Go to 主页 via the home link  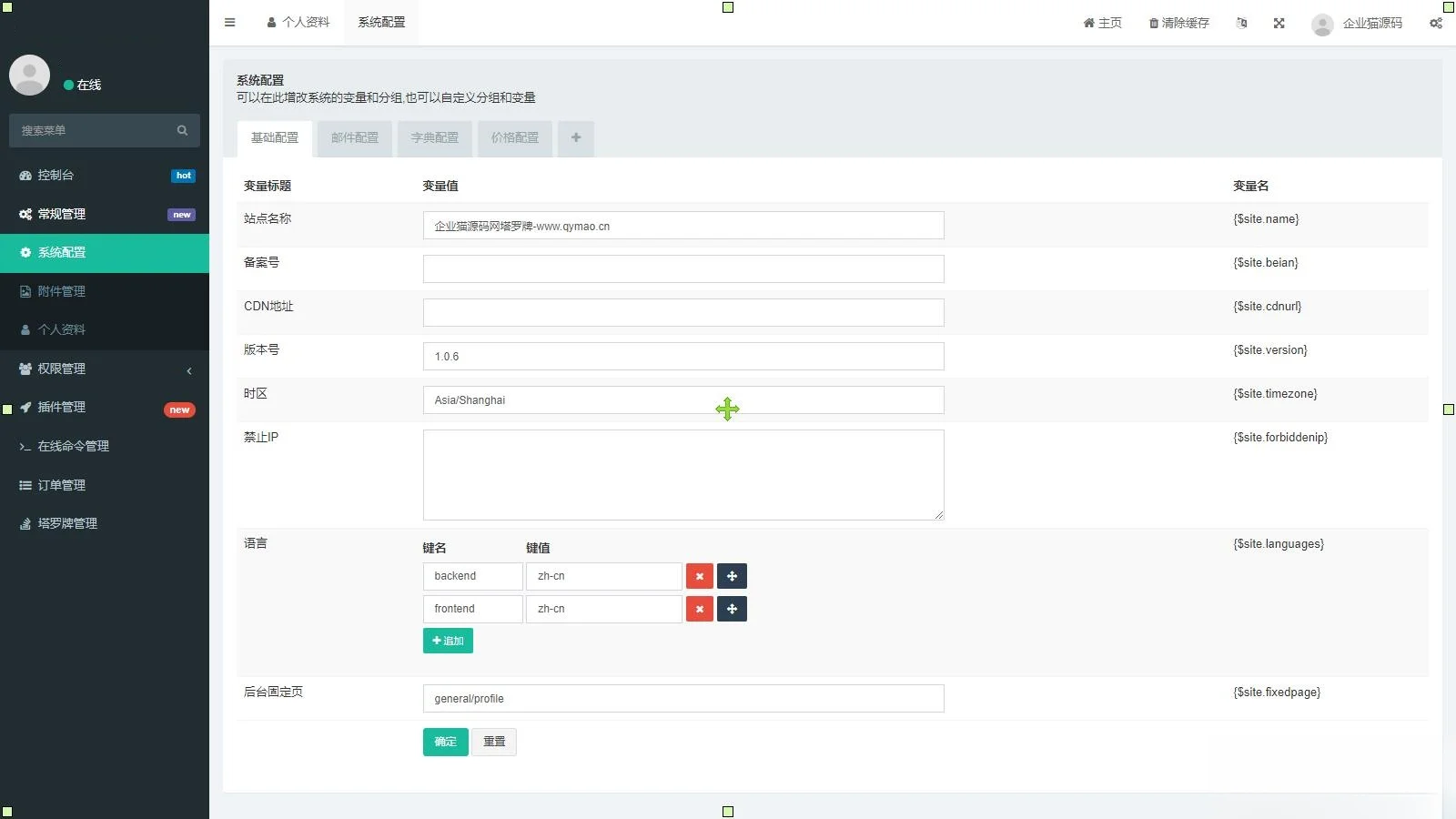click(x=1102, y=23)
